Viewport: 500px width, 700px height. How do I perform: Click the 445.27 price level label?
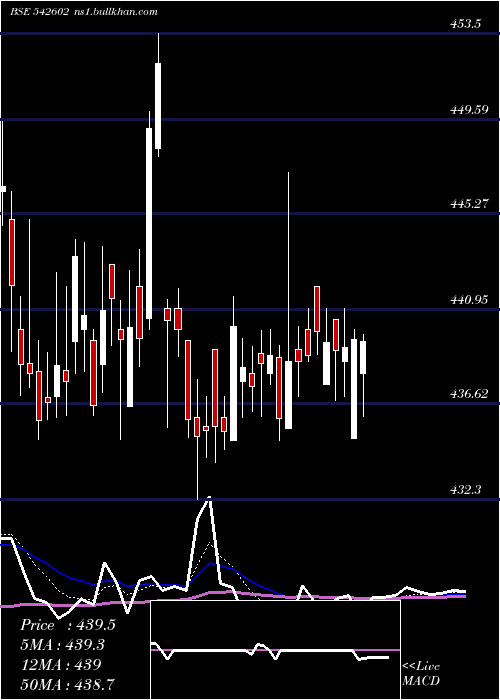[x=469, y=204]
